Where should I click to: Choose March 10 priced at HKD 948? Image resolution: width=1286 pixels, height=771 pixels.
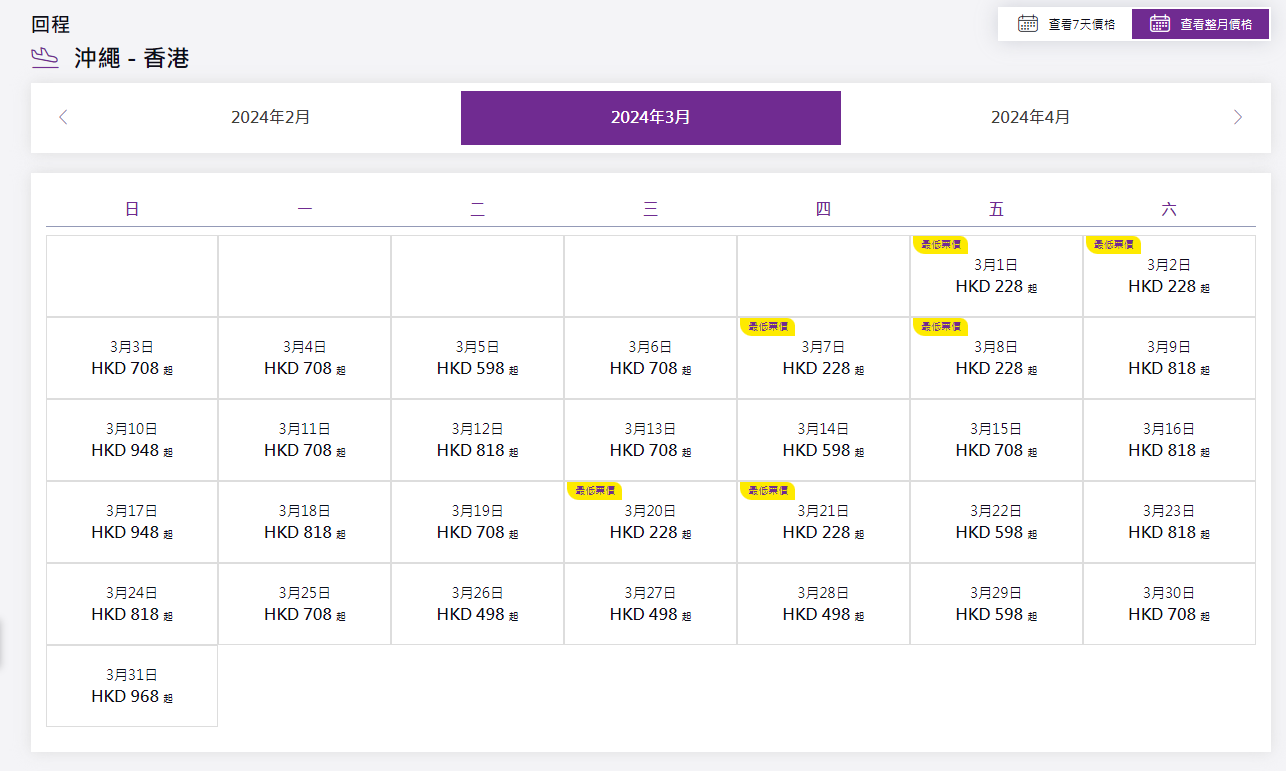[132, 440]
